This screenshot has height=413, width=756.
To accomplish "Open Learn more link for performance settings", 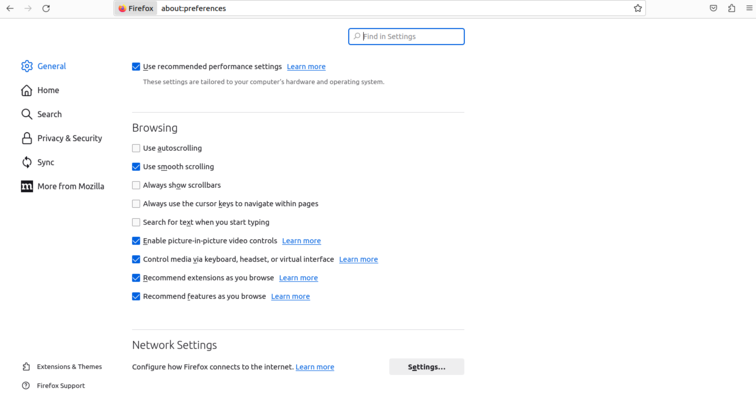I will [306, 67].
